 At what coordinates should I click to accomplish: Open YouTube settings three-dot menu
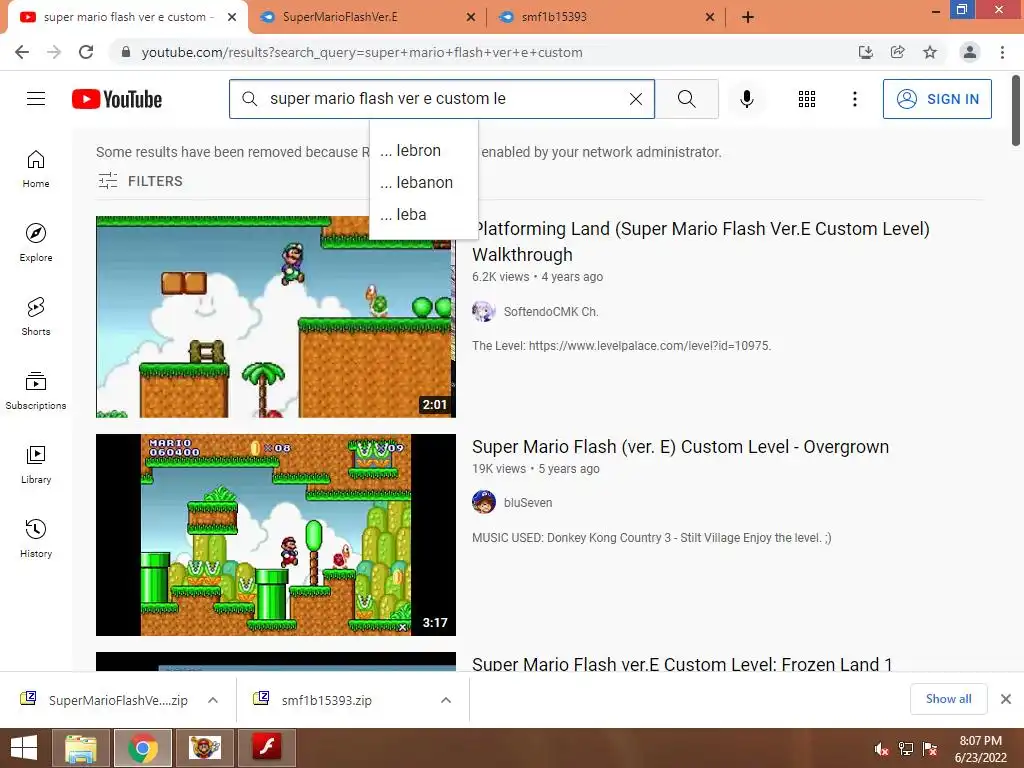[x=854, y=99]
